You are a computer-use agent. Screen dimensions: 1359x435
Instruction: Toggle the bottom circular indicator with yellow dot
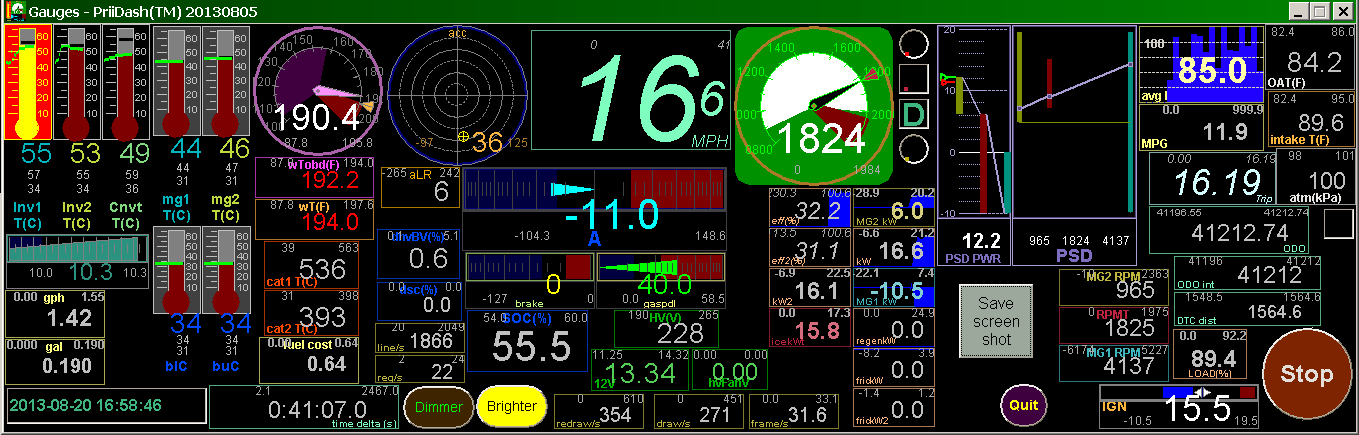tap(912, 150)
